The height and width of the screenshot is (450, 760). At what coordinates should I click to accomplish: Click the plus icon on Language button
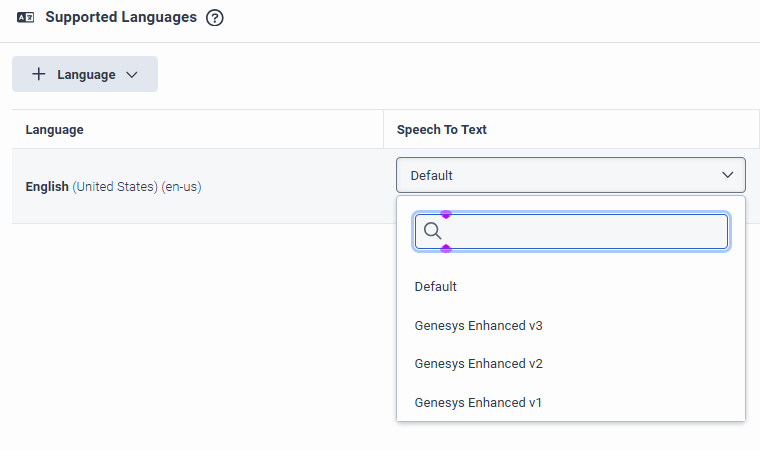pos(39,74)
